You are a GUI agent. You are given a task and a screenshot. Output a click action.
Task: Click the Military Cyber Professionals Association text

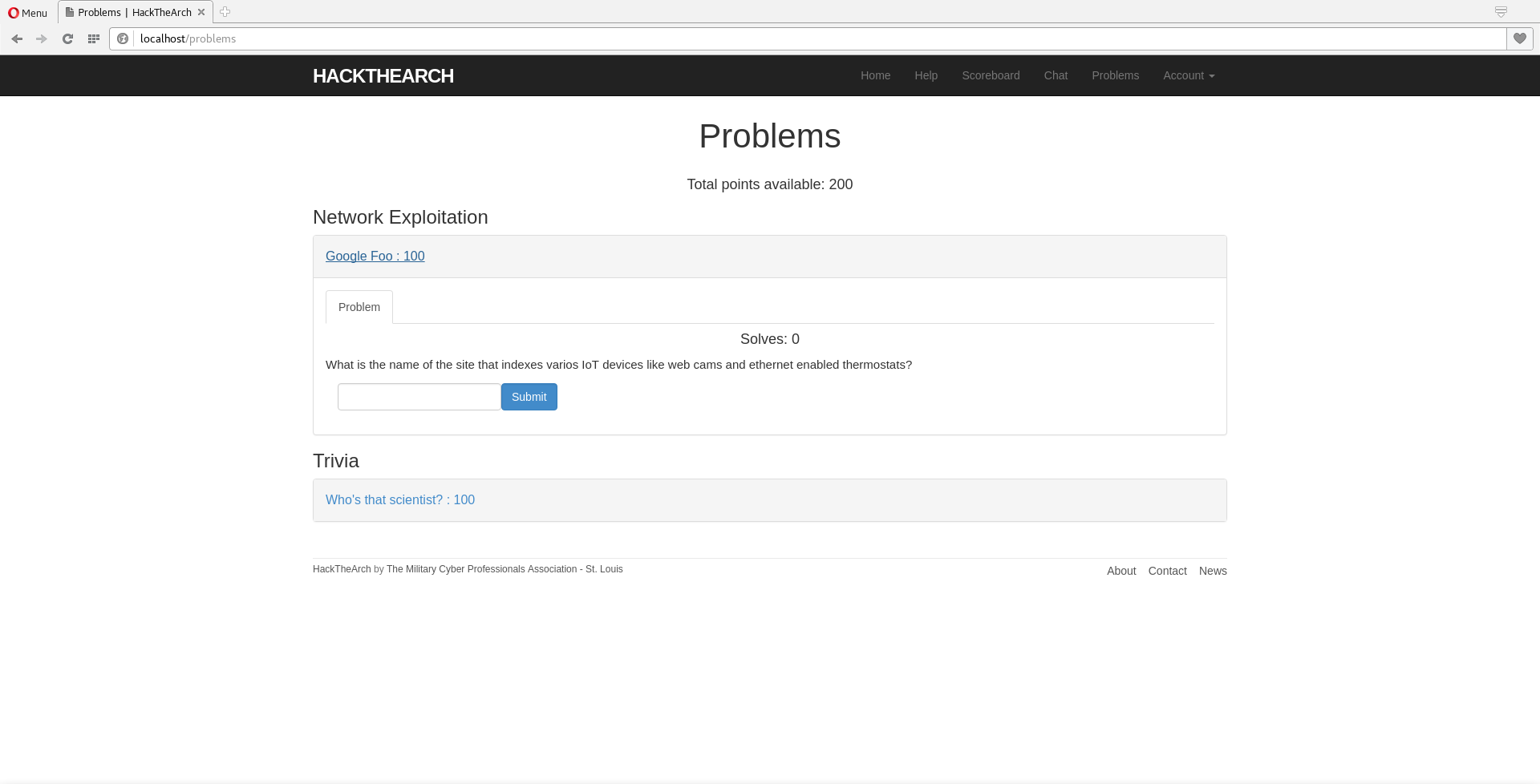click(x=505, y=569)
